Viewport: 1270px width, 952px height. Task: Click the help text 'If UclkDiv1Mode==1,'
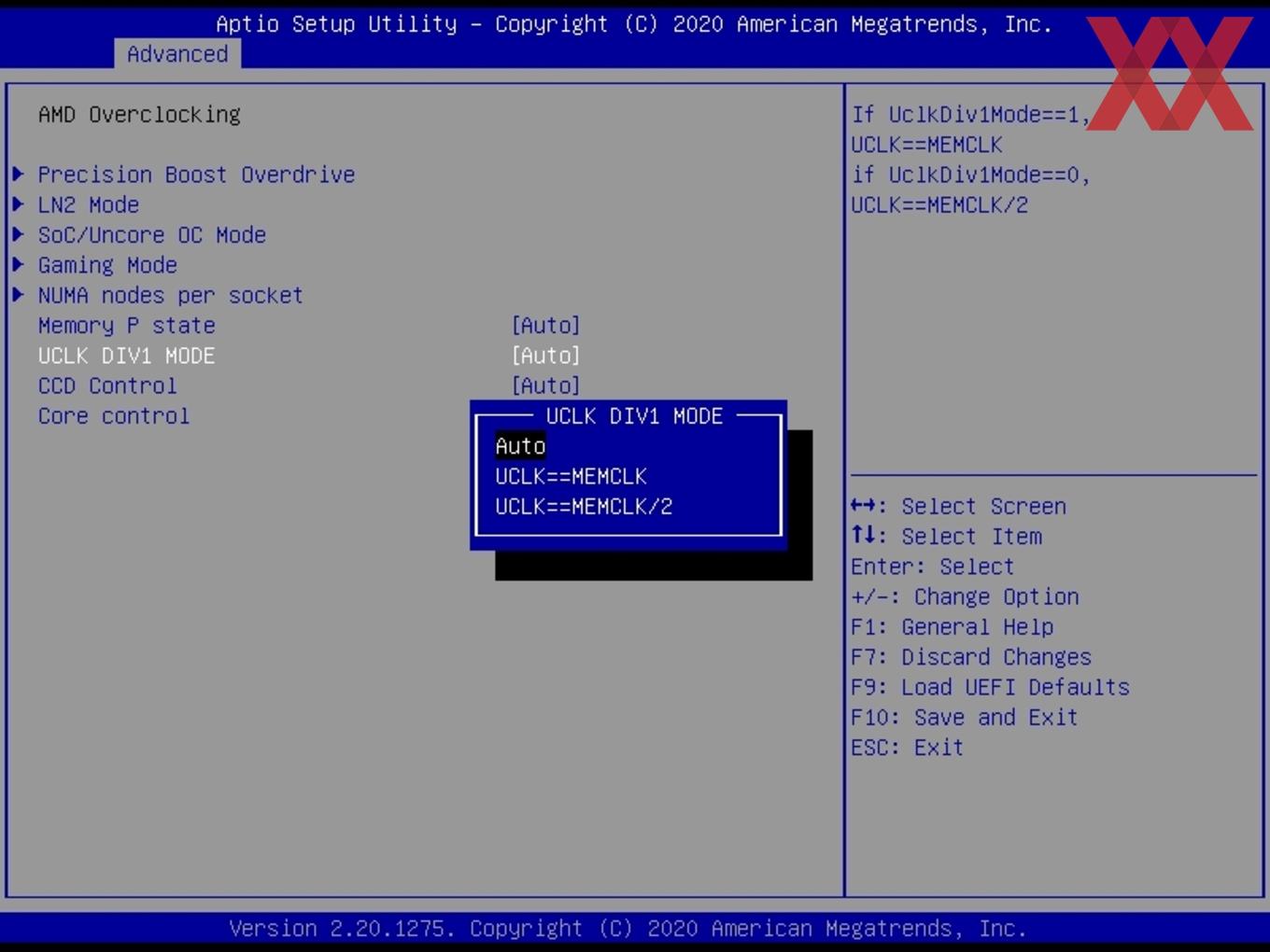[970, 115]
